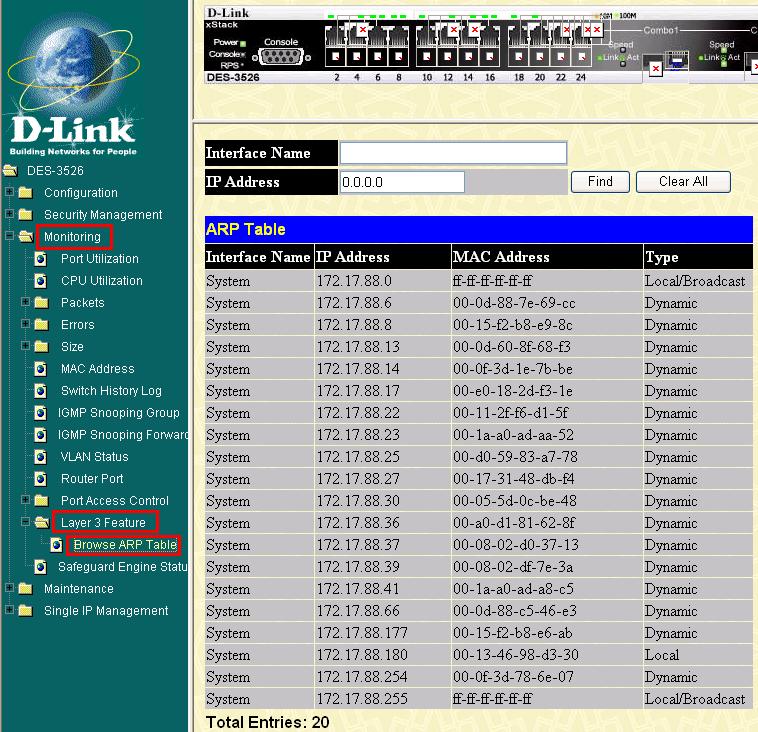This screenshot has width=758, height=732.
Task: Click the Total Entries: 20 text
Action: point(267,722)
